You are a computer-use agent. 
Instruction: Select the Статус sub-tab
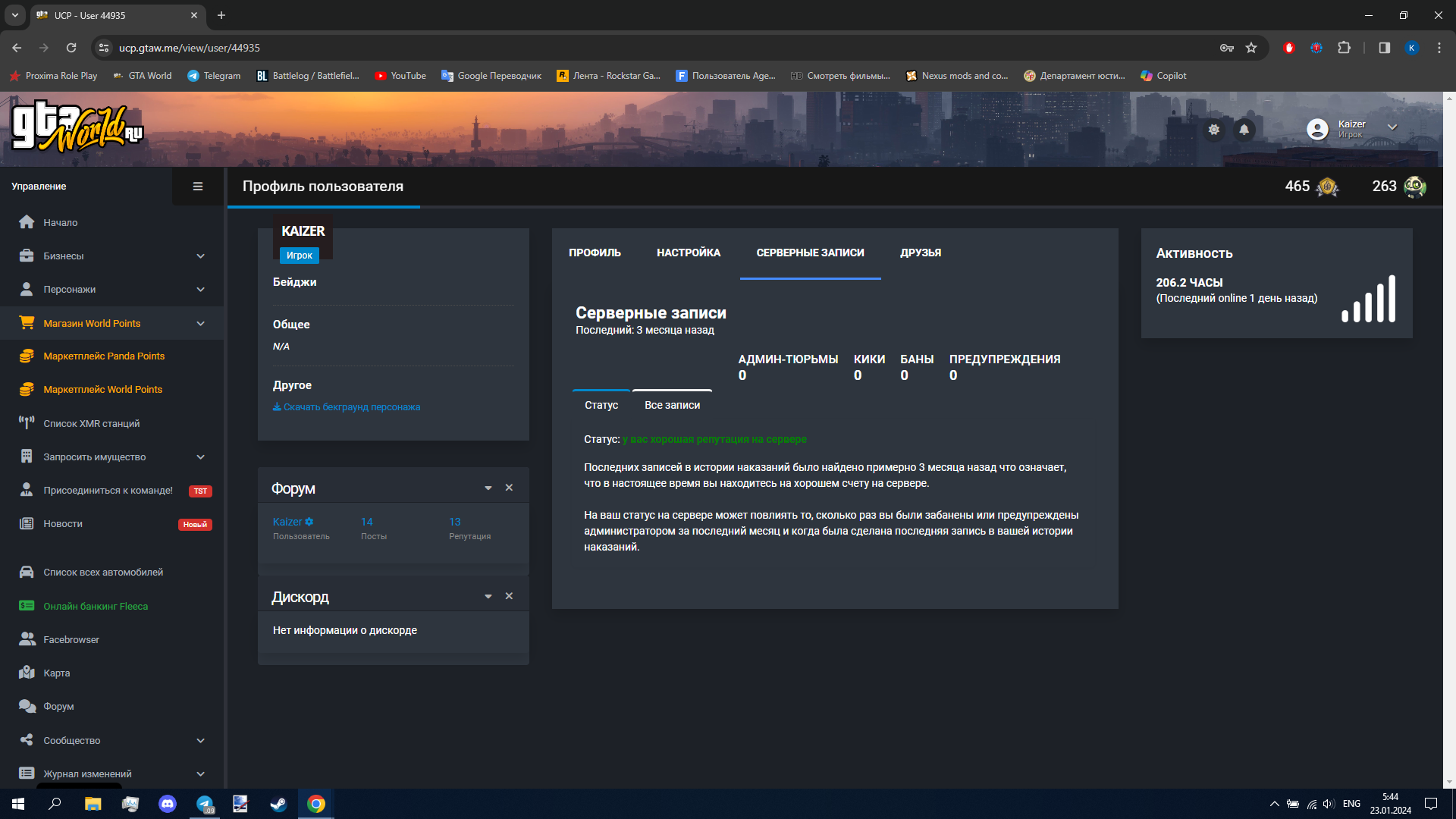tap(601, 405)
